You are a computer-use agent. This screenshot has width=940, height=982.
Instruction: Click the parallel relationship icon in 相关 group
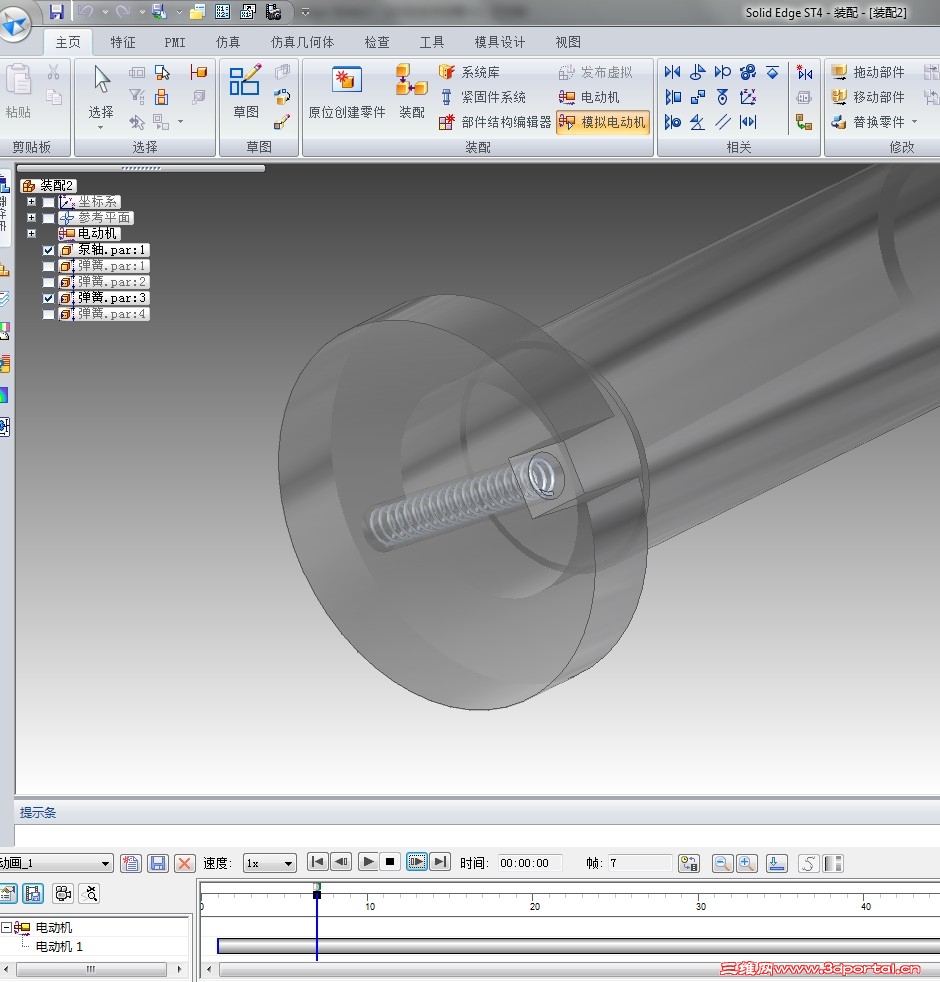pyautogui.click(x=723, y=121)
